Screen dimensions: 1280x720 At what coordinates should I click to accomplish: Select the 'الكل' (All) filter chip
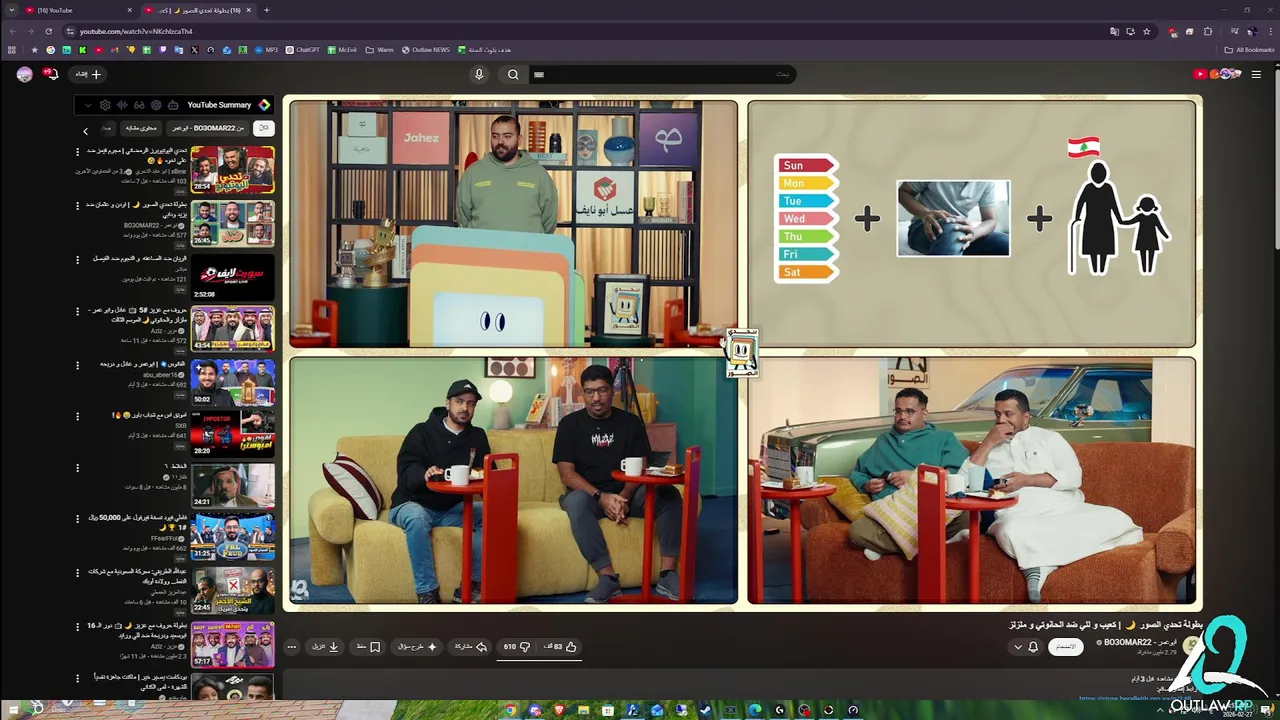tap(263, 128)
